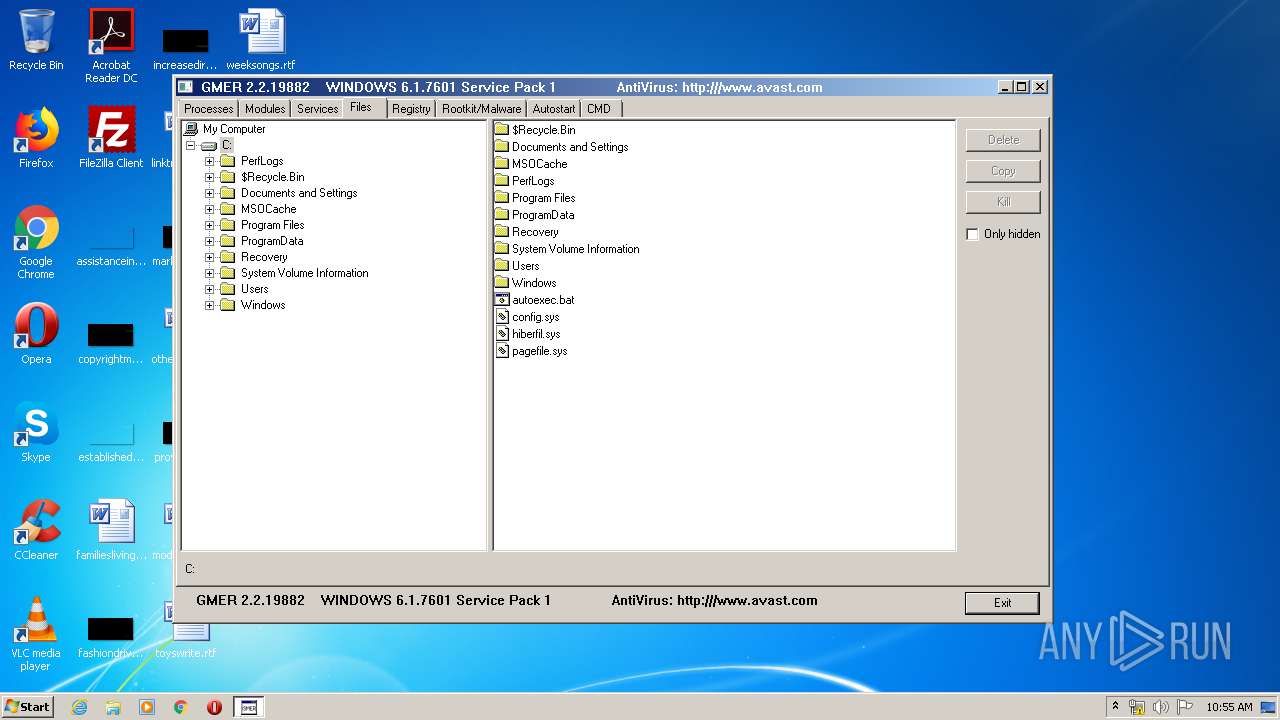The height and width of the screenshot is (720, 1280).
Task: Click the Exit button
Action: pyautogui.click(x=1002, y=603)
